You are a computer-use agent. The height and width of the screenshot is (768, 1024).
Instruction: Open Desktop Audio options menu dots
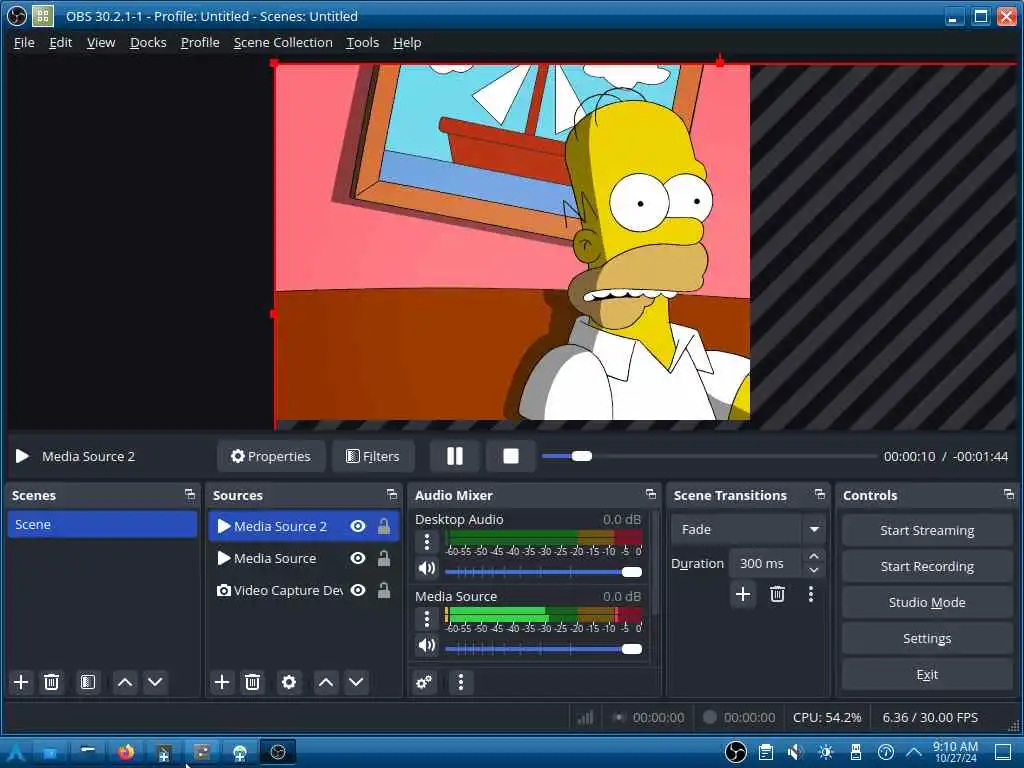click(426, 541)
